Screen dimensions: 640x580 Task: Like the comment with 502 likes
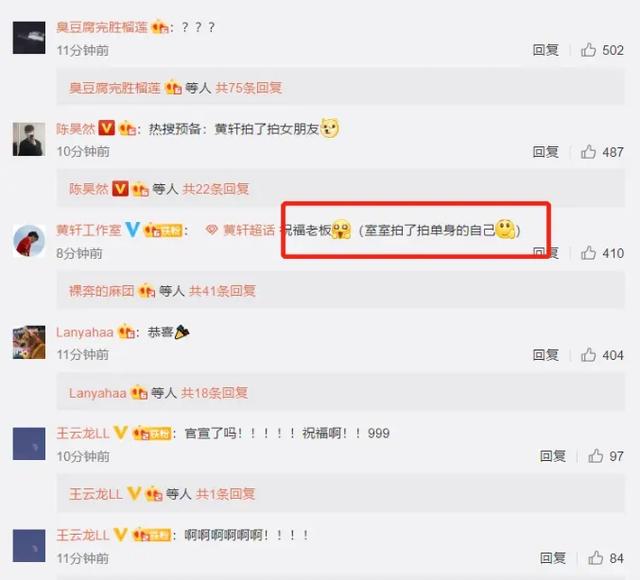pyautogui.click(x=588, y=50)
